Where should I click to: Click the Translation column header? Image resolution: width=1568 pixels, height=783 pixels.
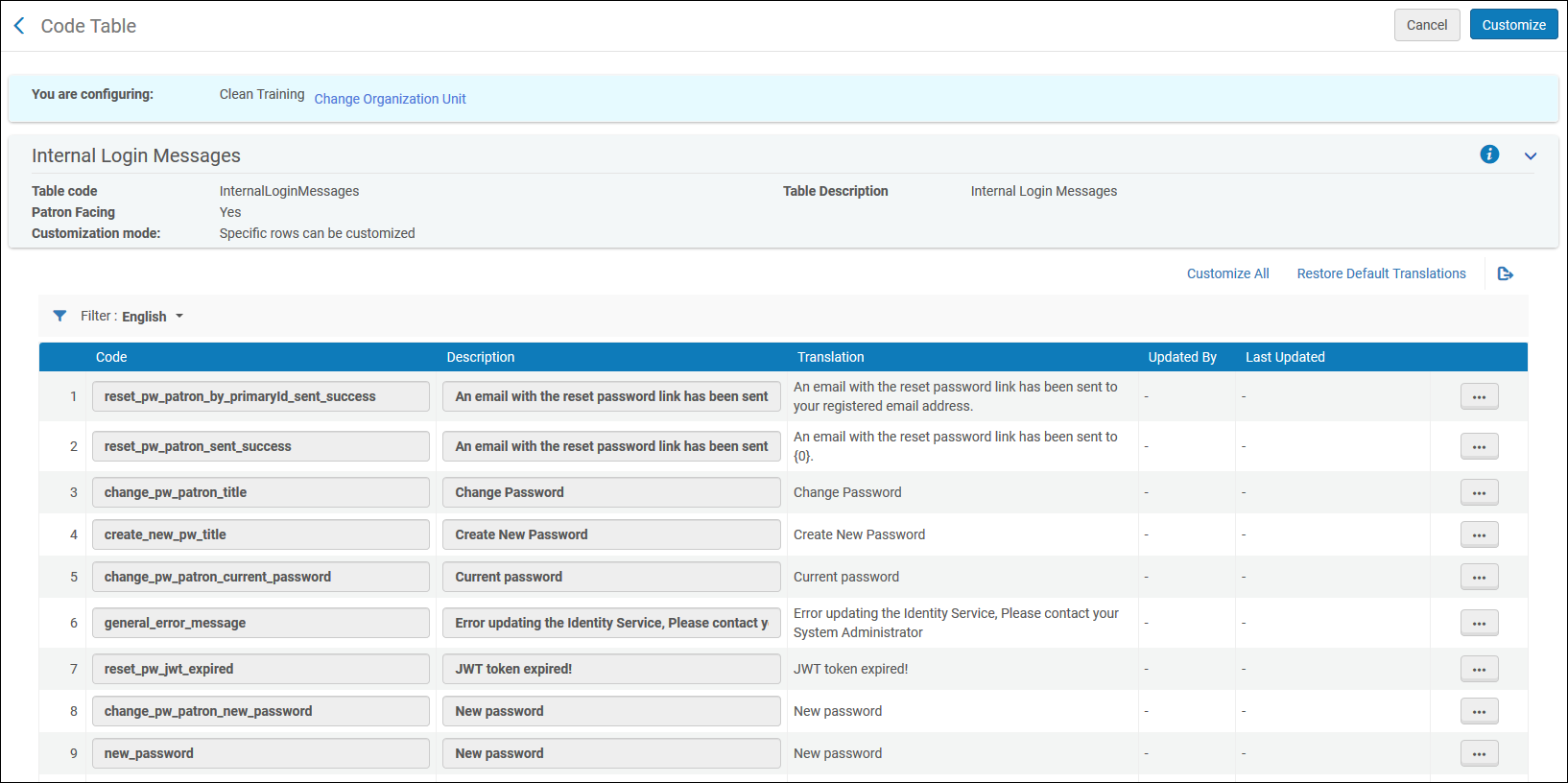[830, 357]
